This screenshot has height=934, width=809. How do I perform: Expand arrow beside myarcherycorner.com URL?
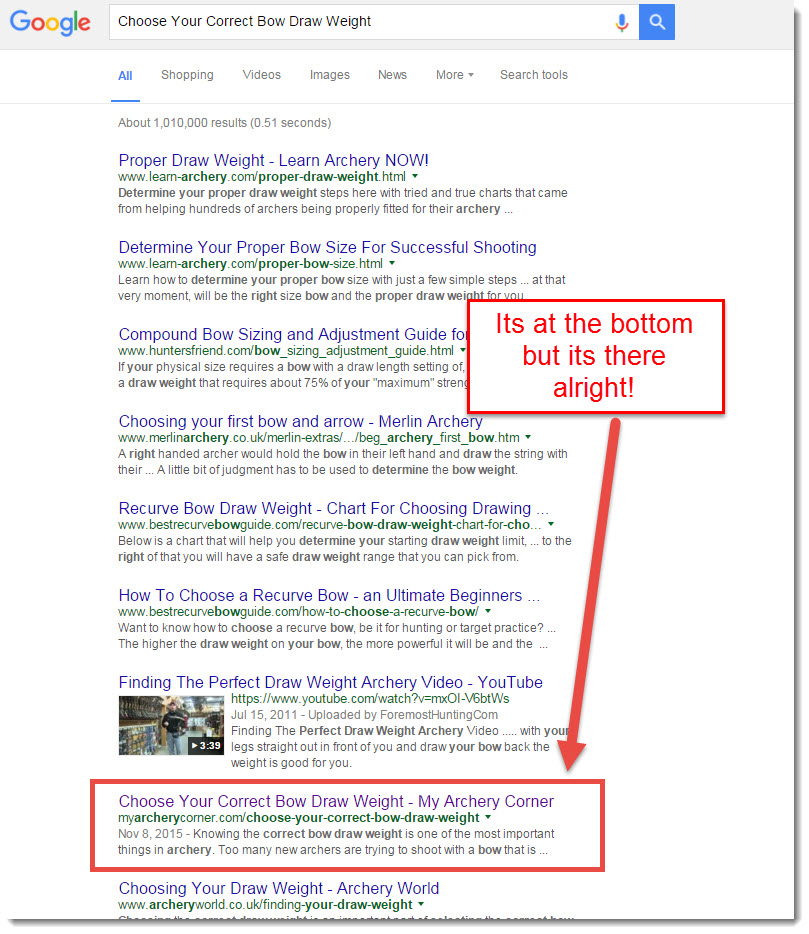(488, 817)
